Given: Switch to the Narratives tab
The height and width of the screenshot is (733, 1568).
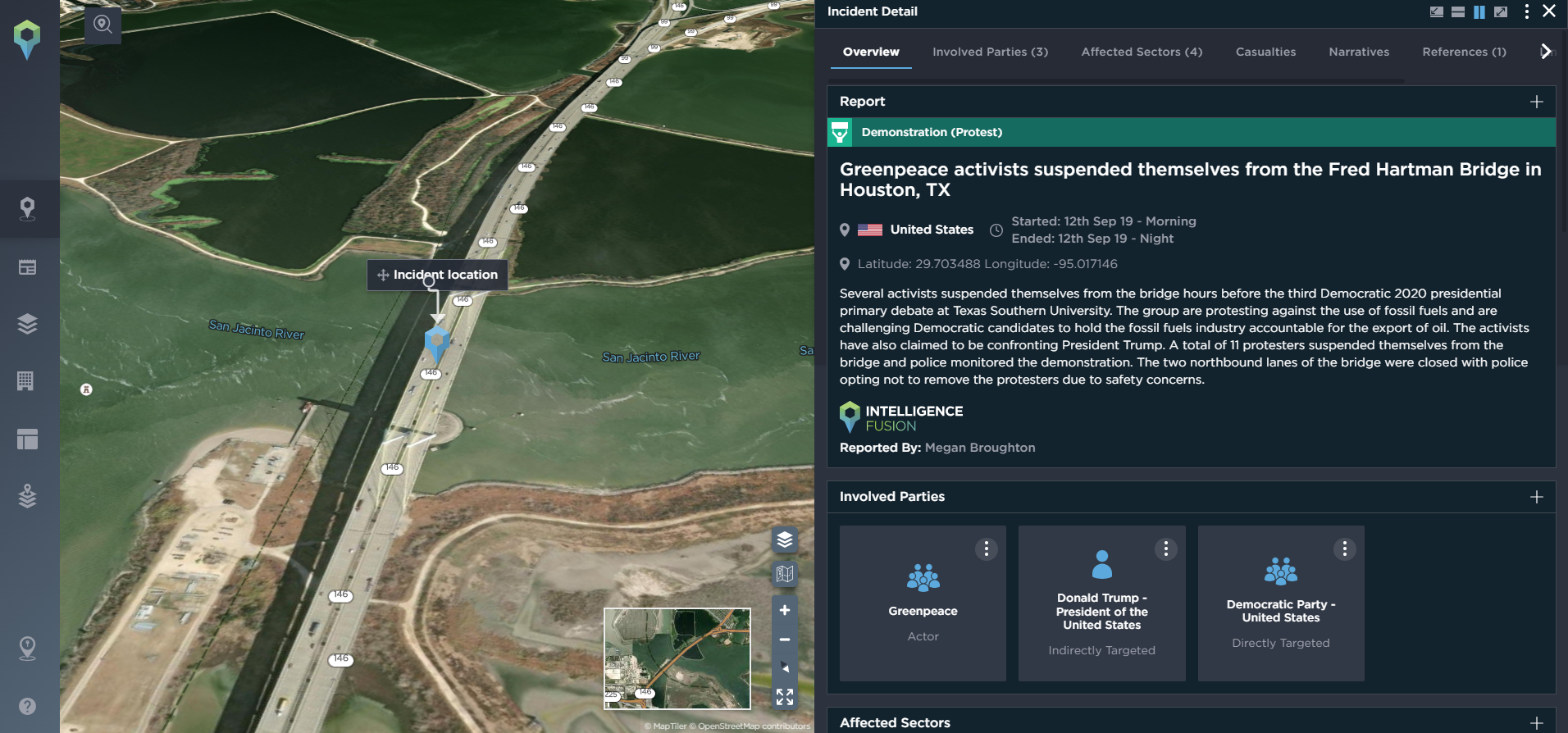Looking at the screenshot, I should pos(1360,52).
